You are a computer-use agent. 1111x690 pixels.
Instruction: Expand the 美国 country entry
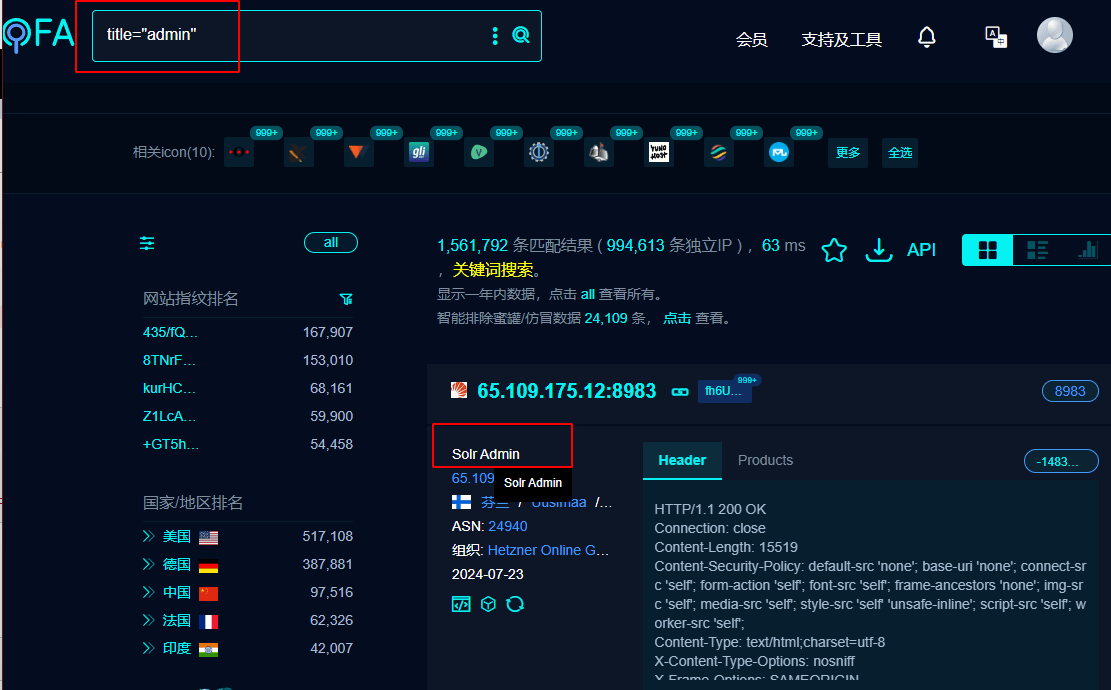(x=150, y=536)
